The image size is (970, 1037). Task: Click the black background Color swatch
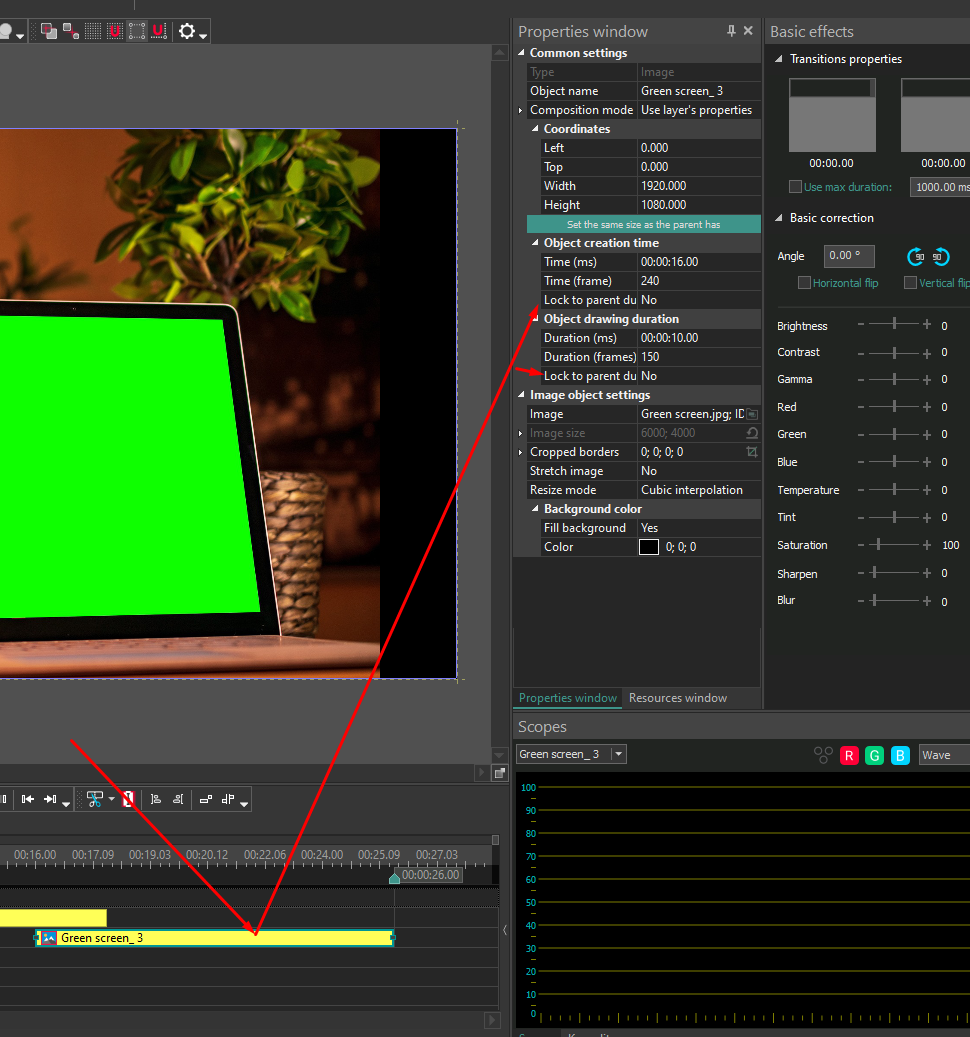coord(649,547)
